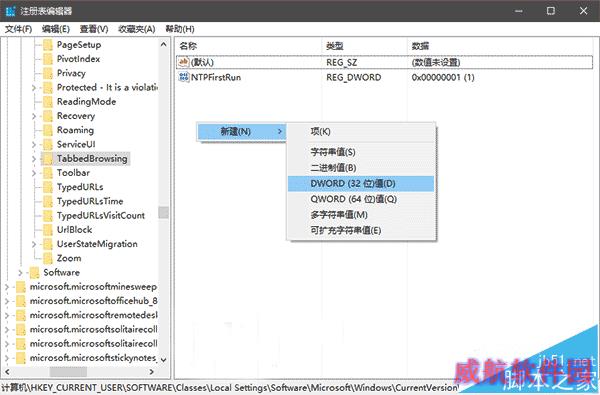Expand the Protected tree node
Viewport: 600px width, 395px height.
coord(34,88)
